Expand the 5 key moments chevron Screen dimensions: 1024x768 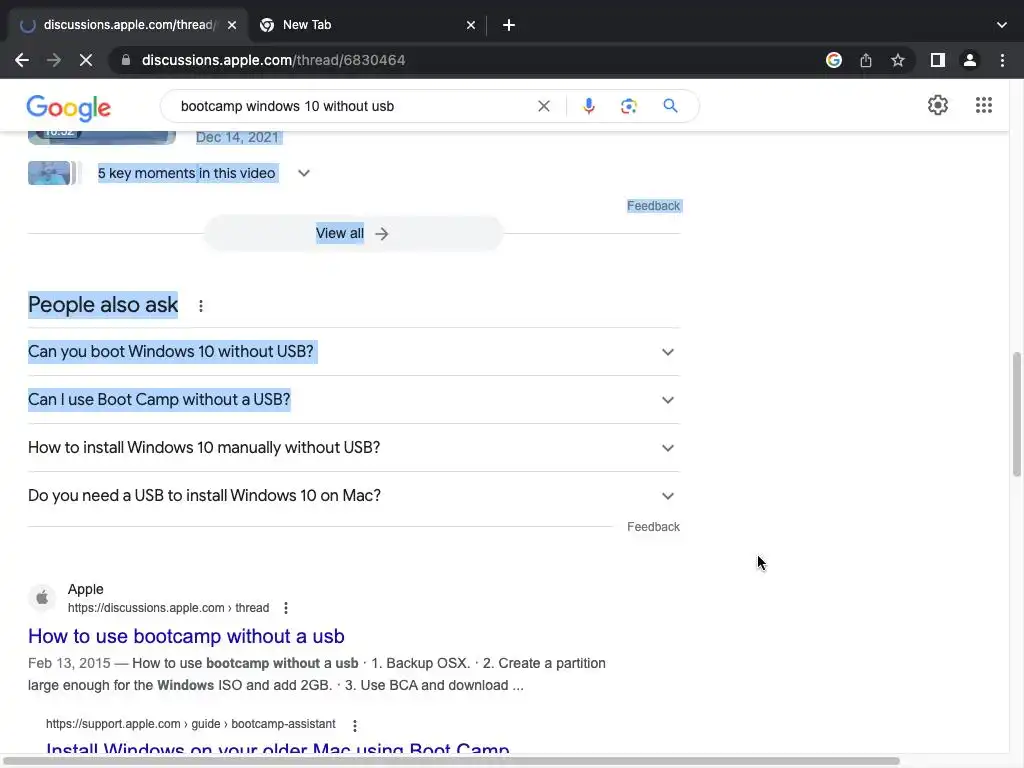(x=304, y=173)
